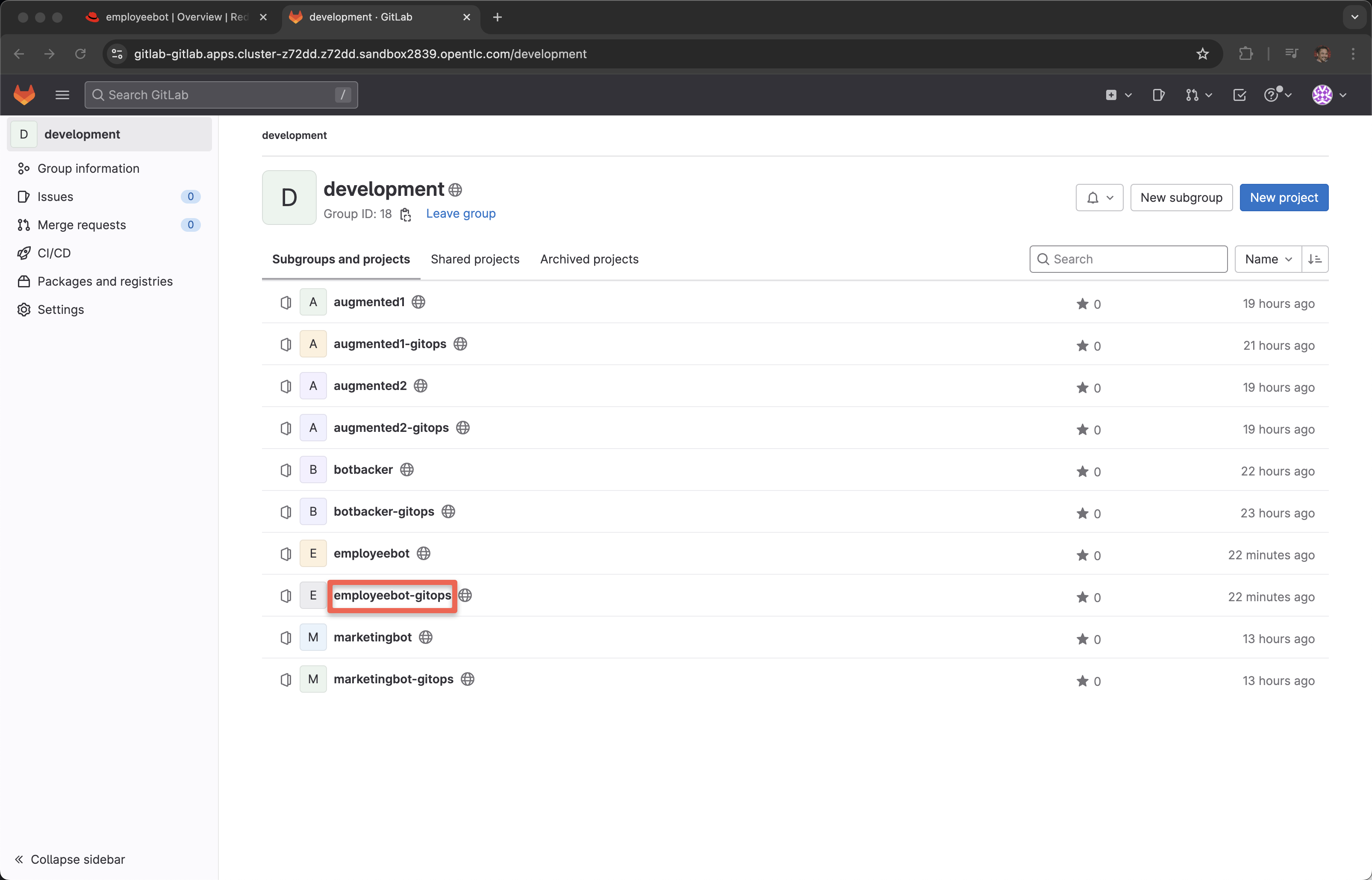
Task: Open the user avatar dropdown
Action: point(1329,95)
